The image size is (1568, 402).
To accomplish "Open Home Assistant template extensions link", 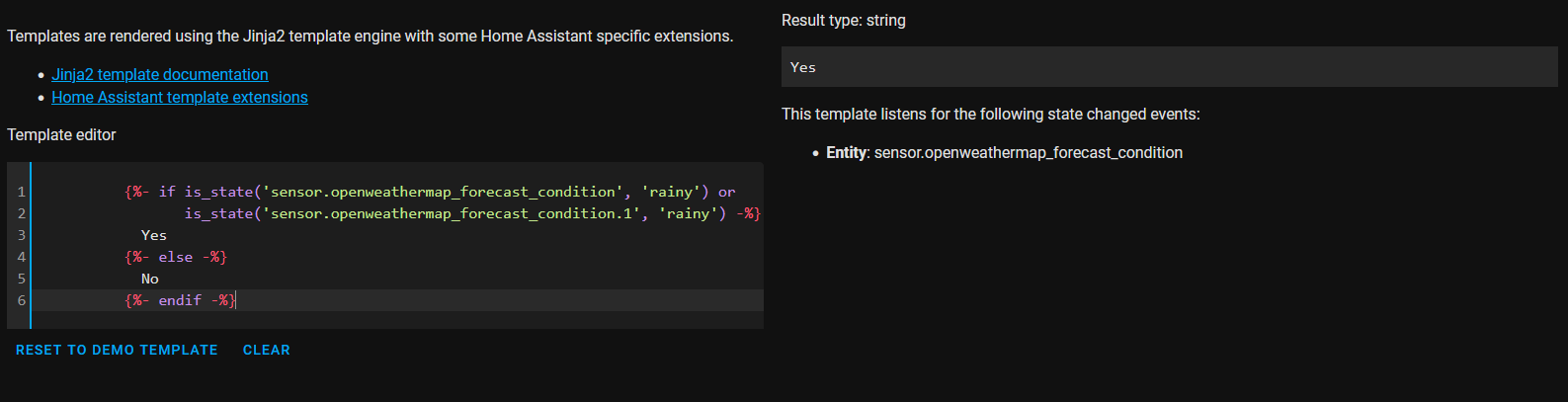I will tap(180, 98).
